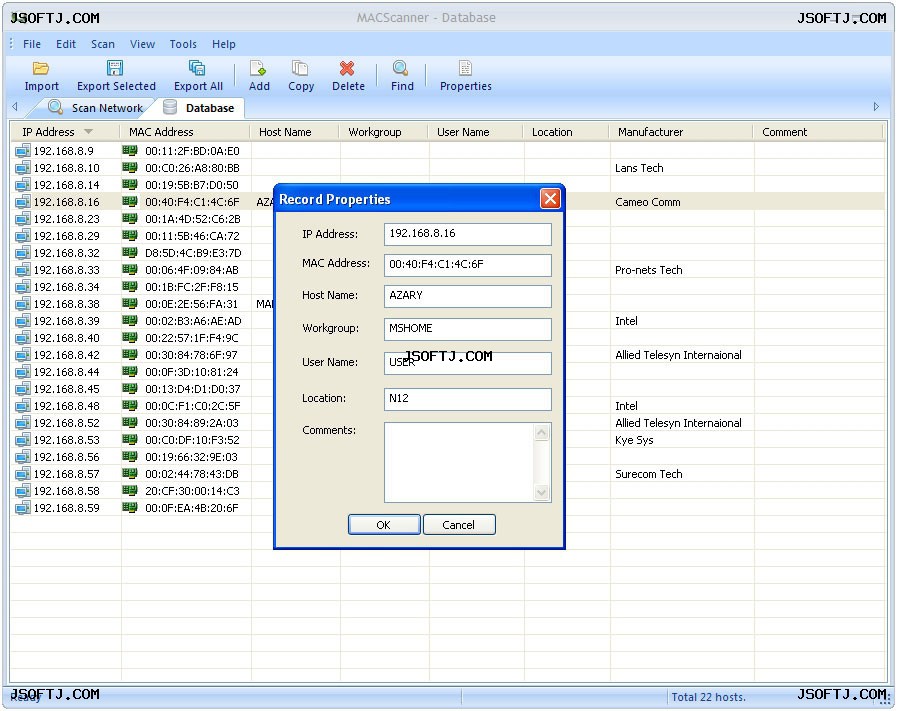The width and height of the screenshot is (897, 711).
Task: Click the Export Selected icon
Action: click(115, 68)
